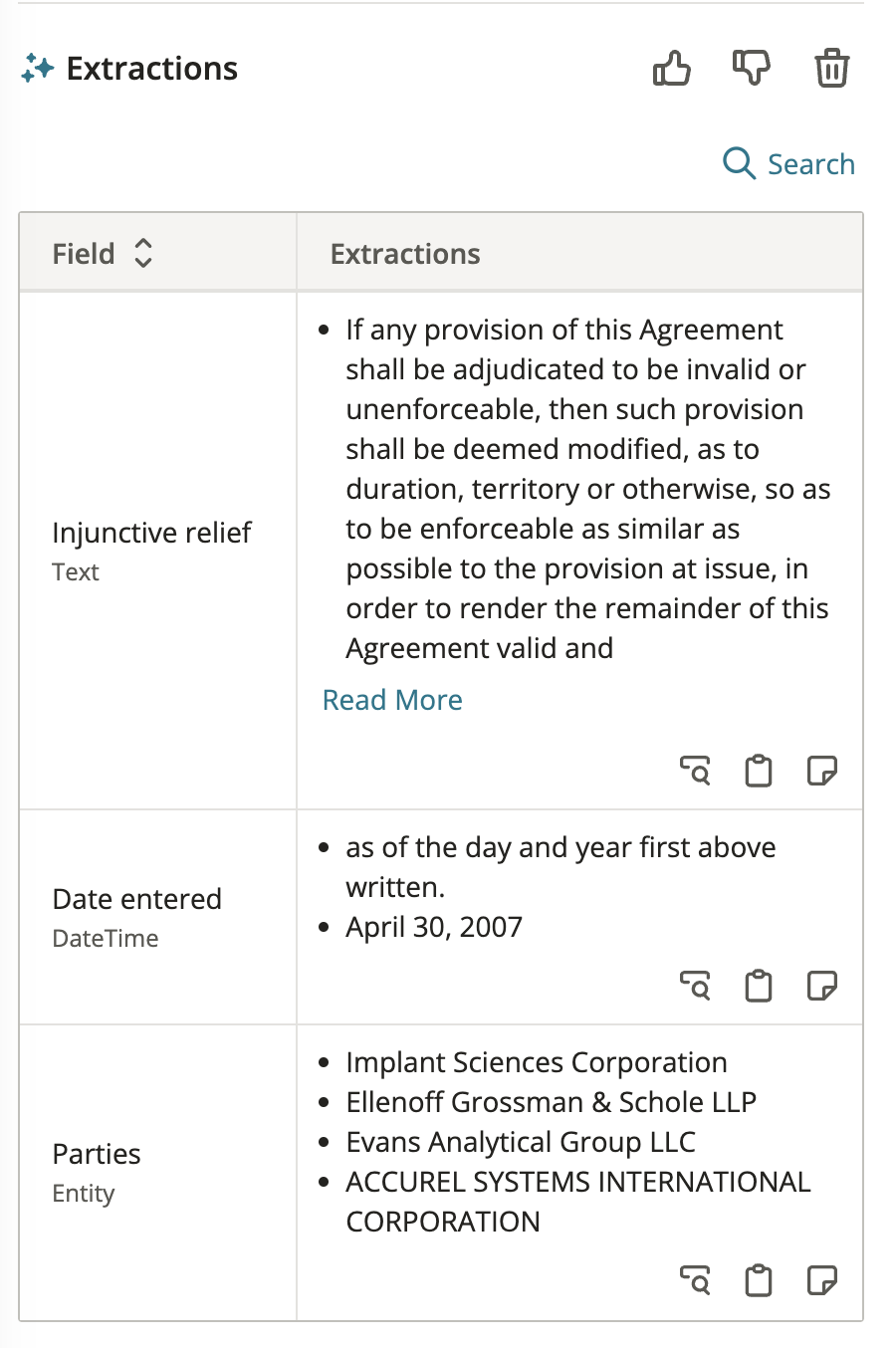Open the Search link
The width and height of the screenshot is (896, 1348).
click(811, 163)
